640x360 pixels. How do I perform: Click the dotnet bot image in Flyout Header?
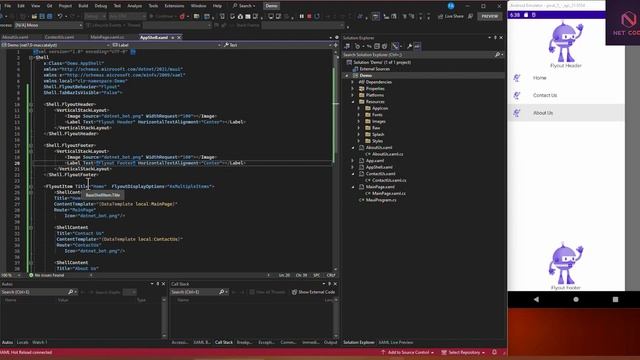click(x=566, y=42)
